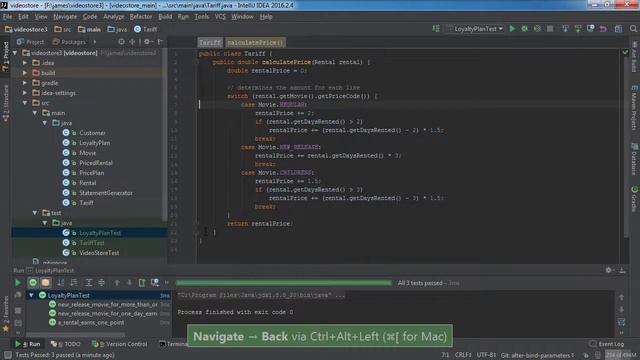Rerun tests in the Run panel
Screen dimensions: 640x360
coord(18,282)
